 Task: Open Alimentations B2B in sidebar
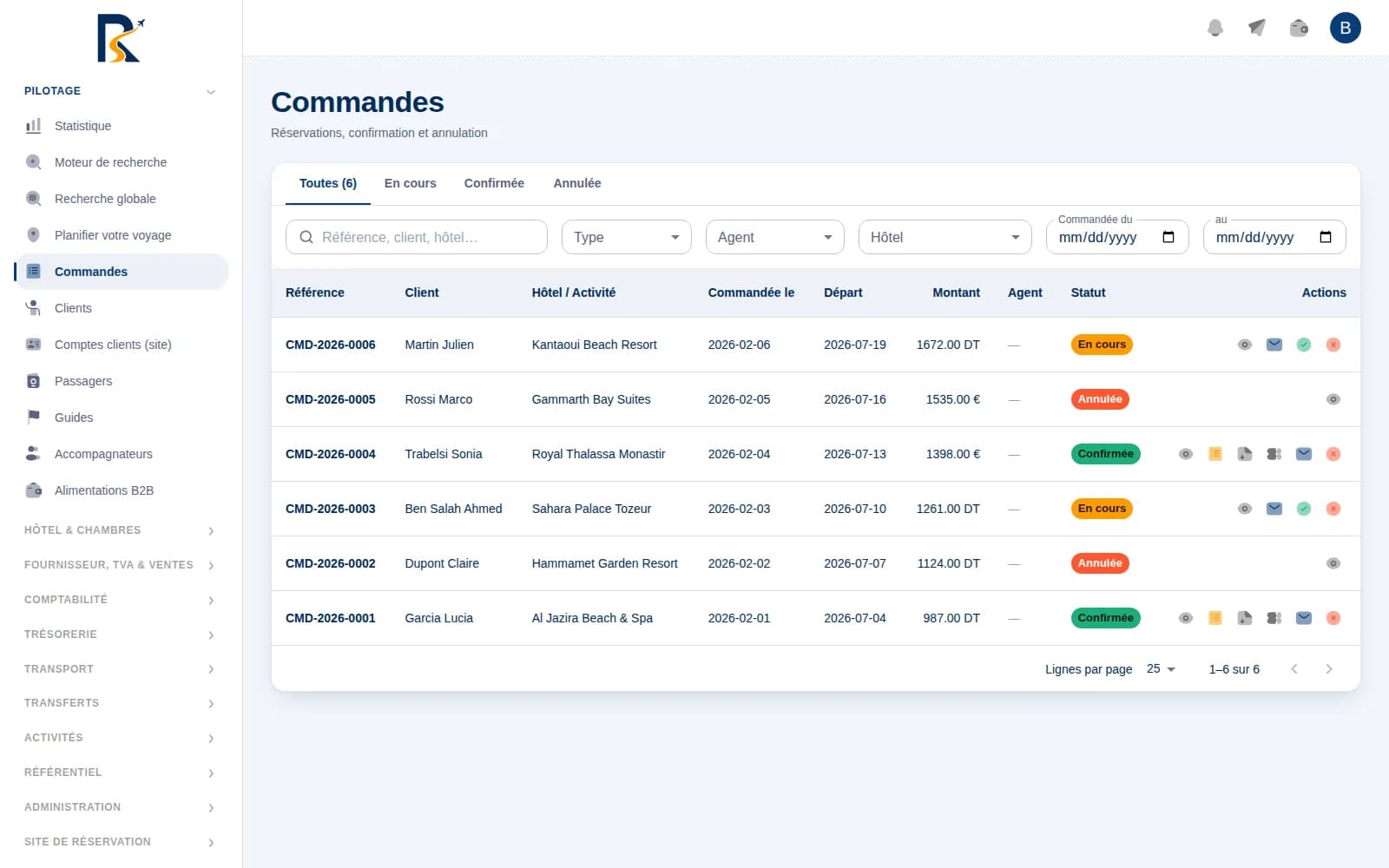coord(121,490)
